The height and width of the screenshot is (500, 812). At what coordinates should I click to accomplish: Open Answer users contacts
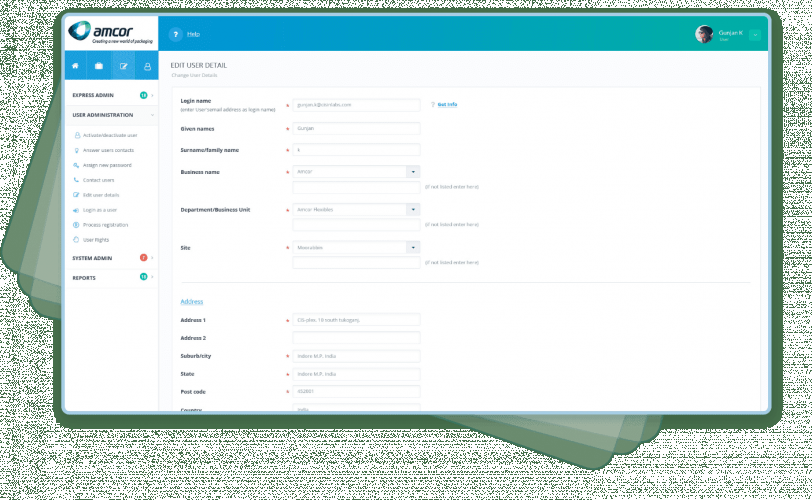click(108, 150)
